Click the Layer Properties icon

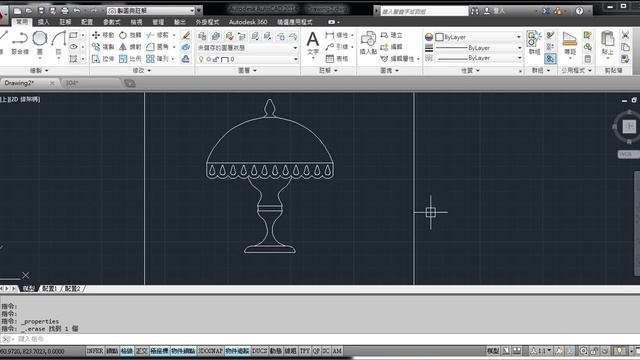pyautogui.click(x=201, y=36)
